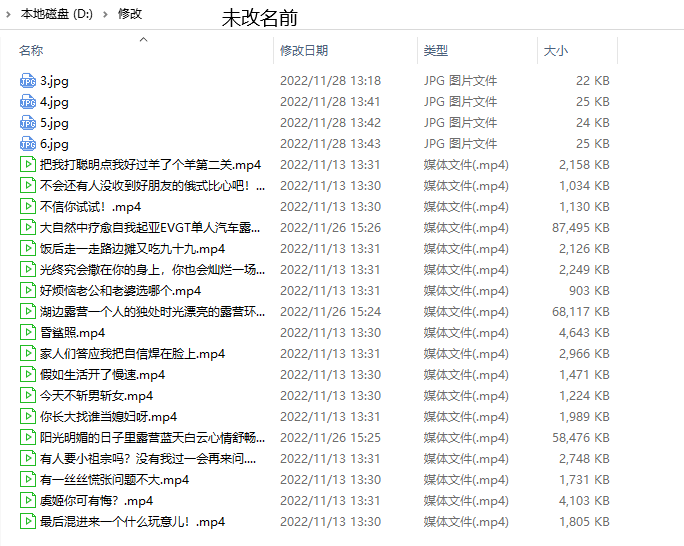Select file name 3.jpg
Screen dimensions: 684x546
click(54, 81)
